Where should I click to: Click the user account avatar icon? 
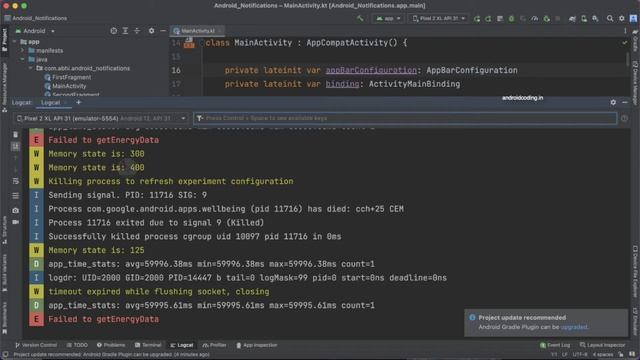coord(633,18)
